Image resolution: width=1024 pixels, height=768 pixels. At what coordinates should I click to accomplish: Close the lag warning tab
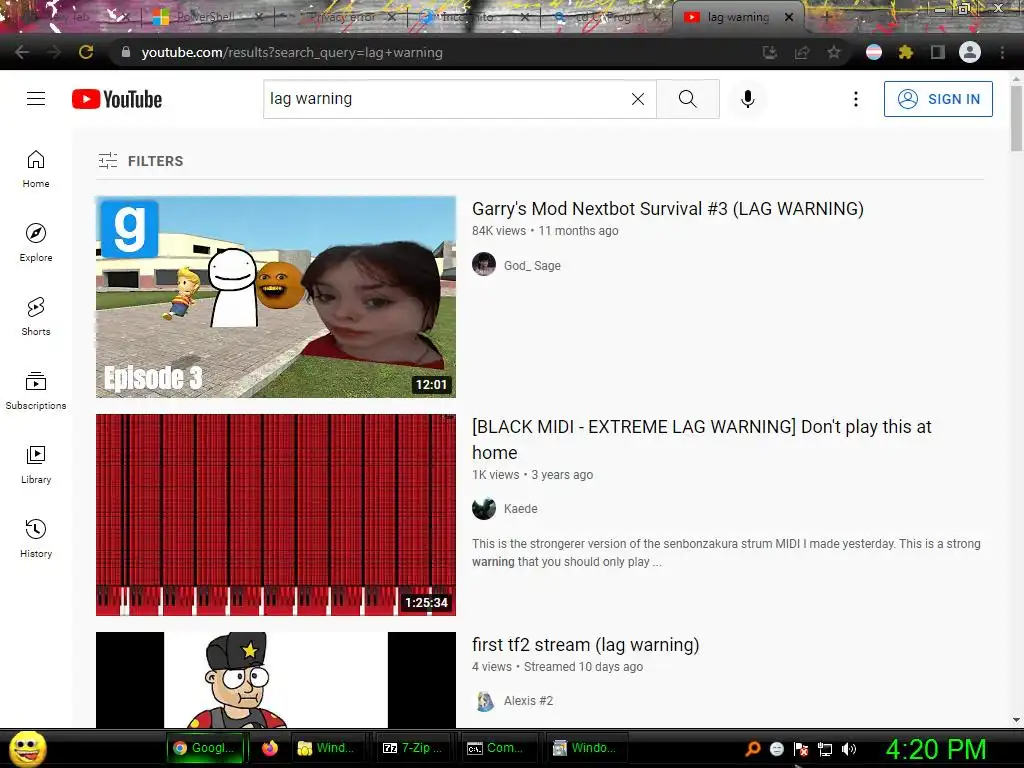coord(789,17)
